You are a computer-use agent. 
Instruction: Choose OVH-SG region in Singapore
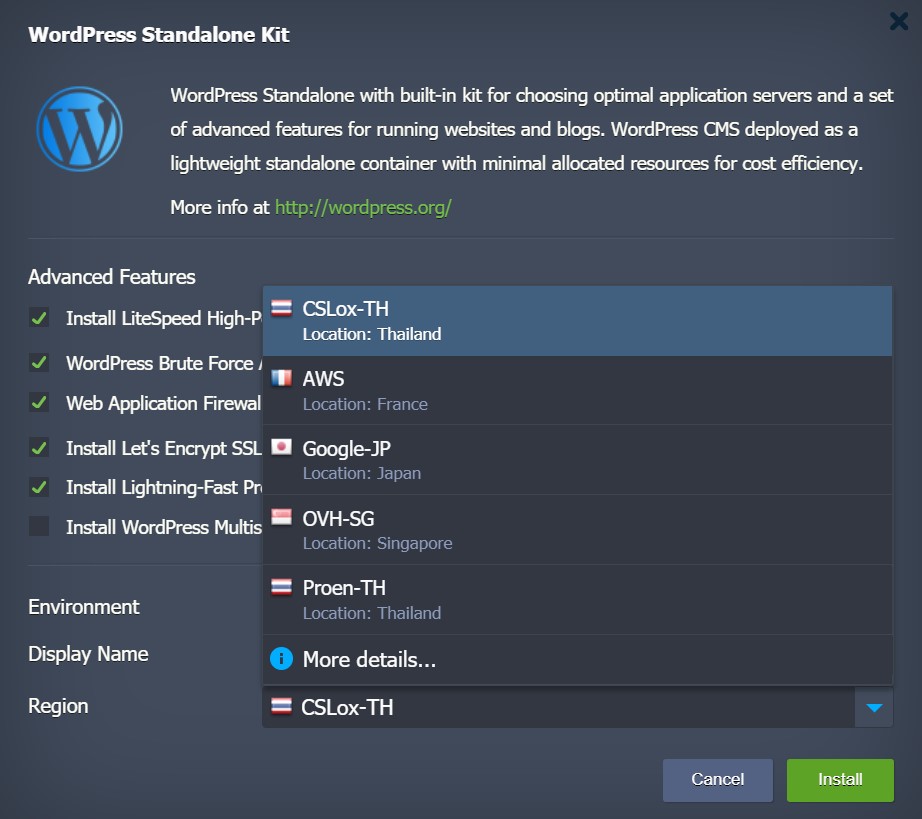[x=577, y=530]
